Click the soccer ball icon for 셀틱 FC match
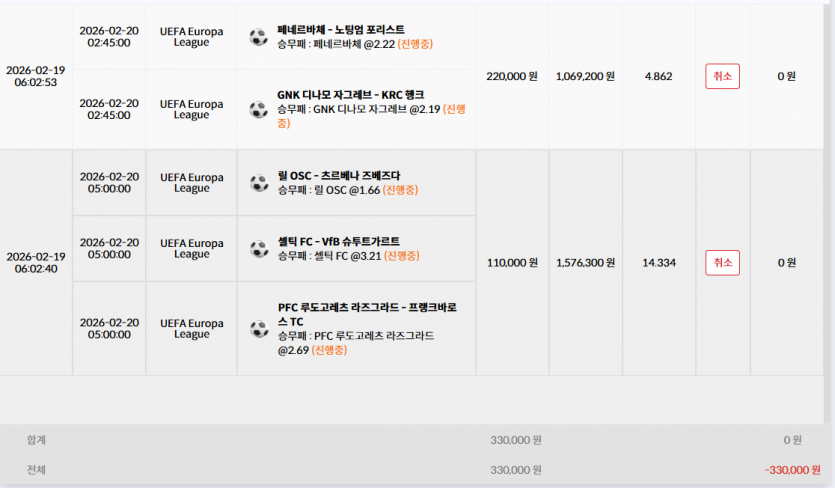Screen dimensions: 835x488 [x=259, y=249]
